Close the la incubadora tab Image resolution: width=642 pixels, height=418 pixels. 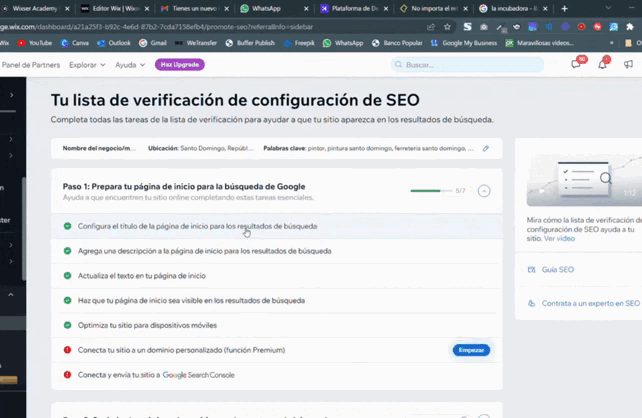545,9
